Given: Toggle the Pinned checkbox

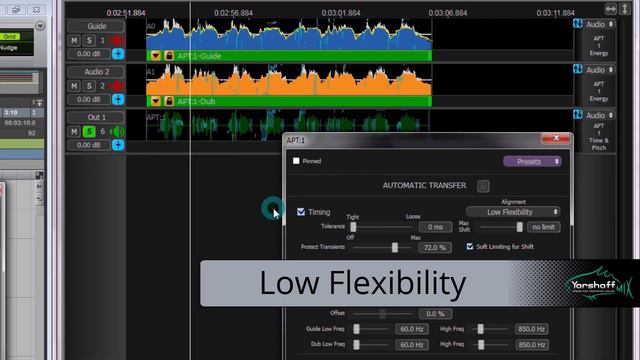Looking at the screenshot, I should [296, 161].
